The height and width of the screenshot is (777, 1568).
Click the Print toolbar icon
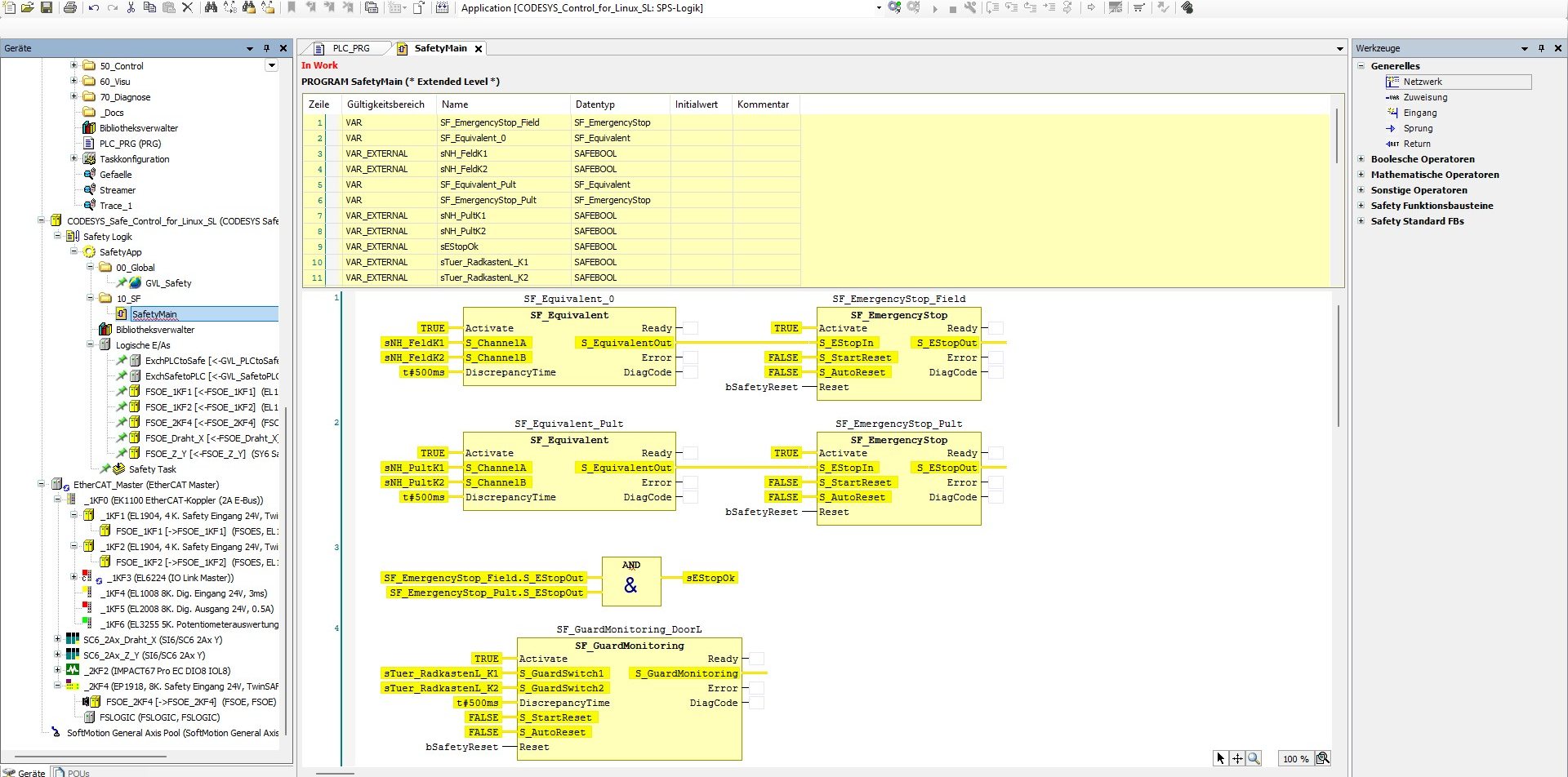(70, 7)
